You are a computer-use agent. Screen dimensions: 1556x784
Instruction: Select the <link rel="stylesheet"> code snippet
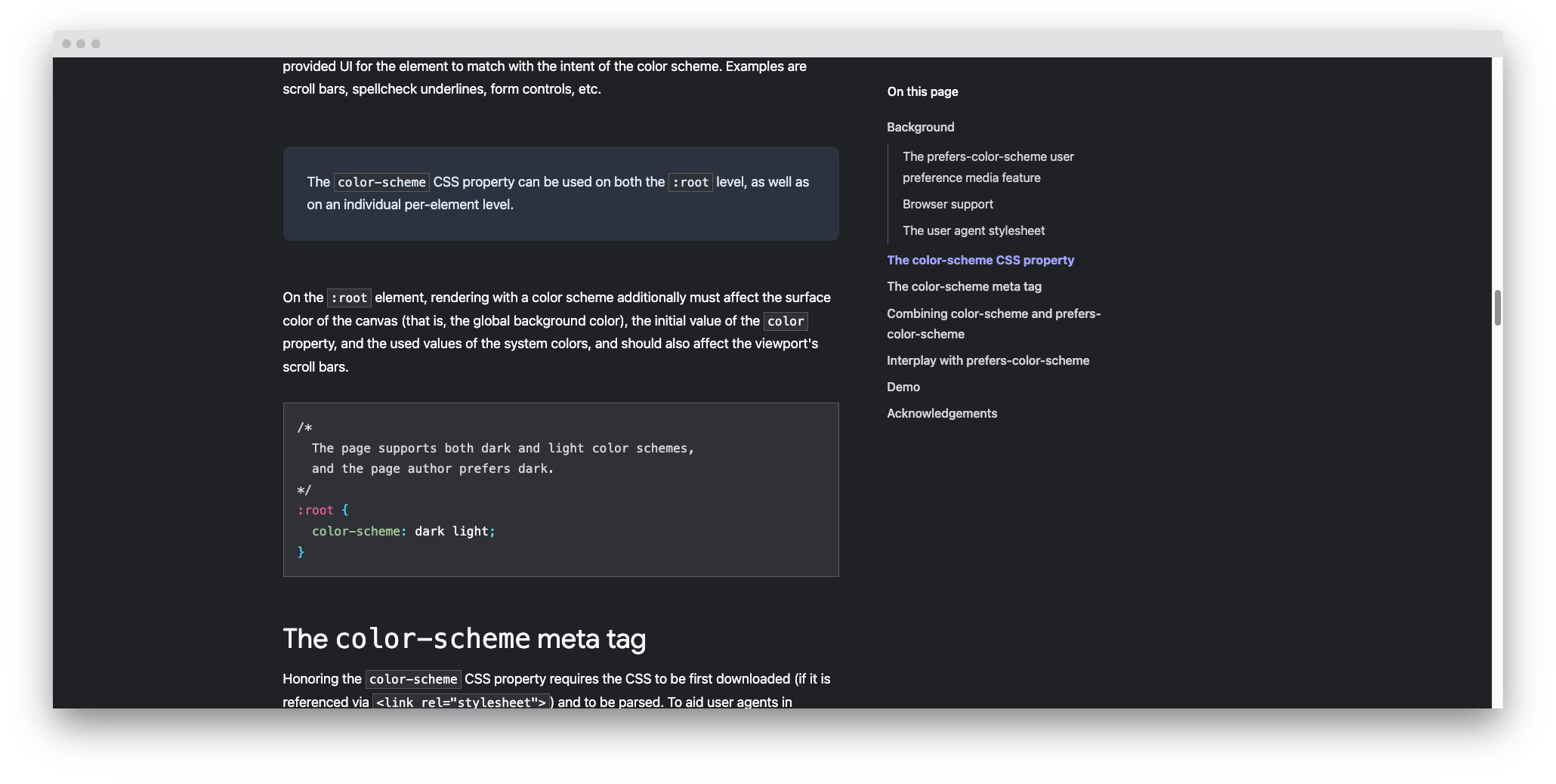pos(461,702)
